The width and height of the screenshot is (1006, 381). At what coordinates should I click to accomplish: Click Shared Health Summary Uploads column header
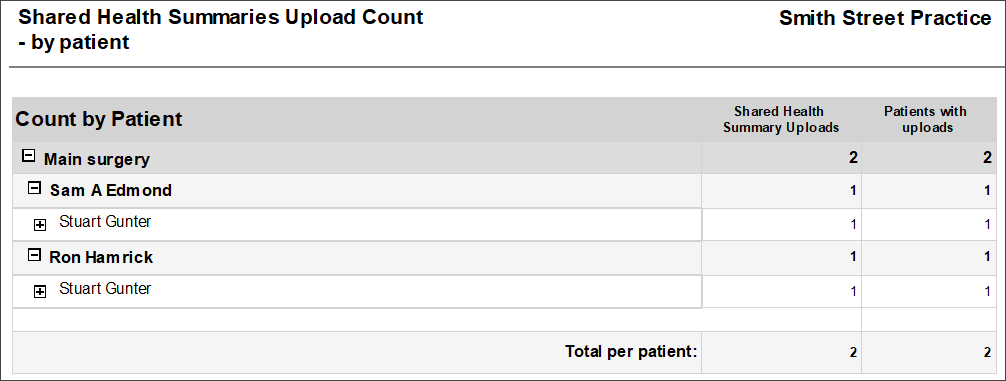[781, 119]
